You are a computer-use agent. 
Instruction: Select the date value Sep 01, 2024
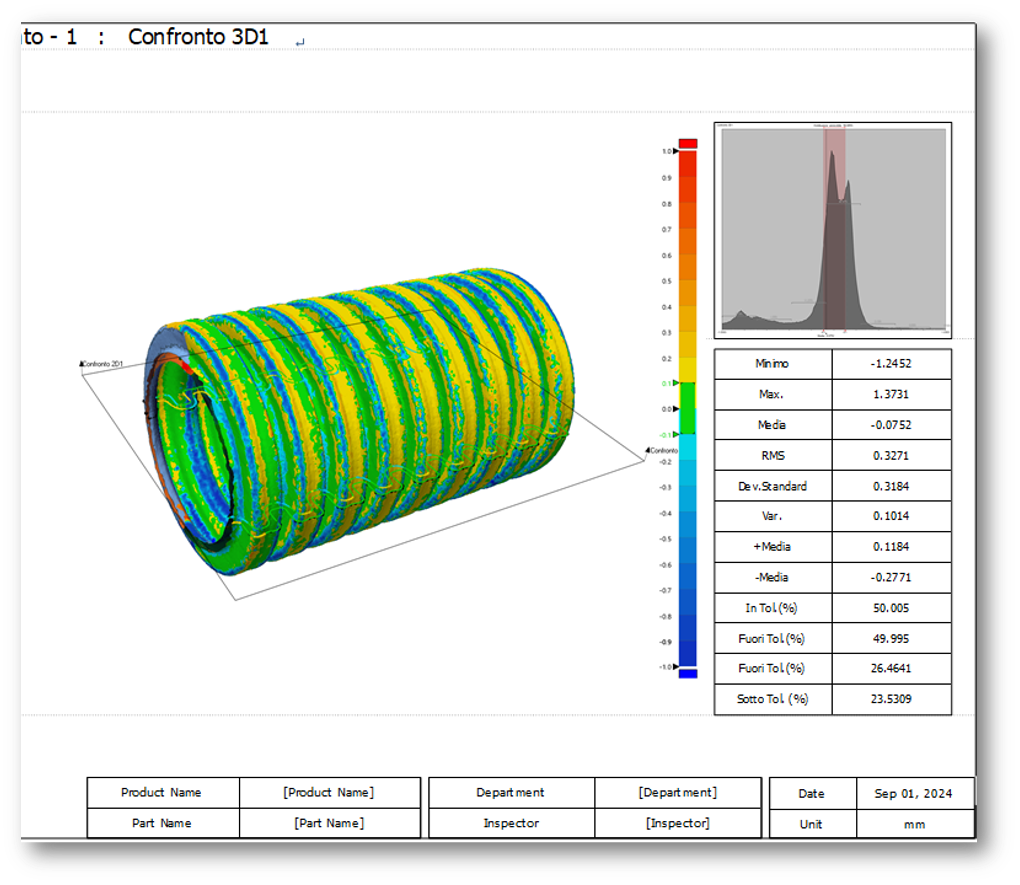point(914,794)
